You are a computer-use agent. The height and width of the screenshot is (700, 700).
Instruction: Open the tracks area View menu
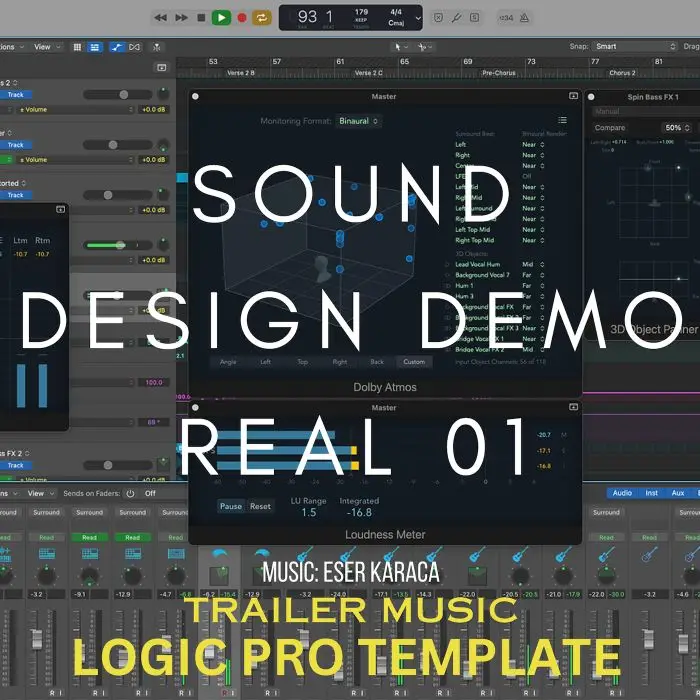(46, 47)
